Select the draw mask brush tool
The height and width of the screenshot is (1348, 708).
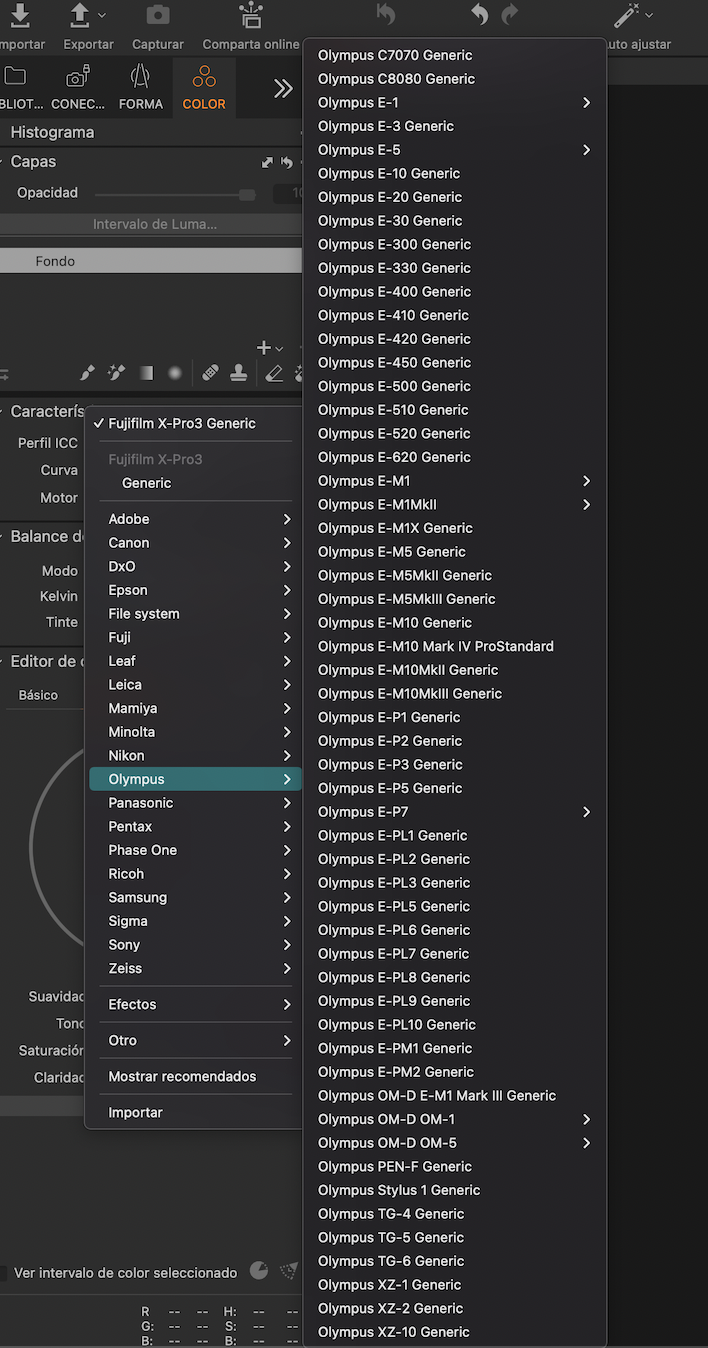coord(87,373)
